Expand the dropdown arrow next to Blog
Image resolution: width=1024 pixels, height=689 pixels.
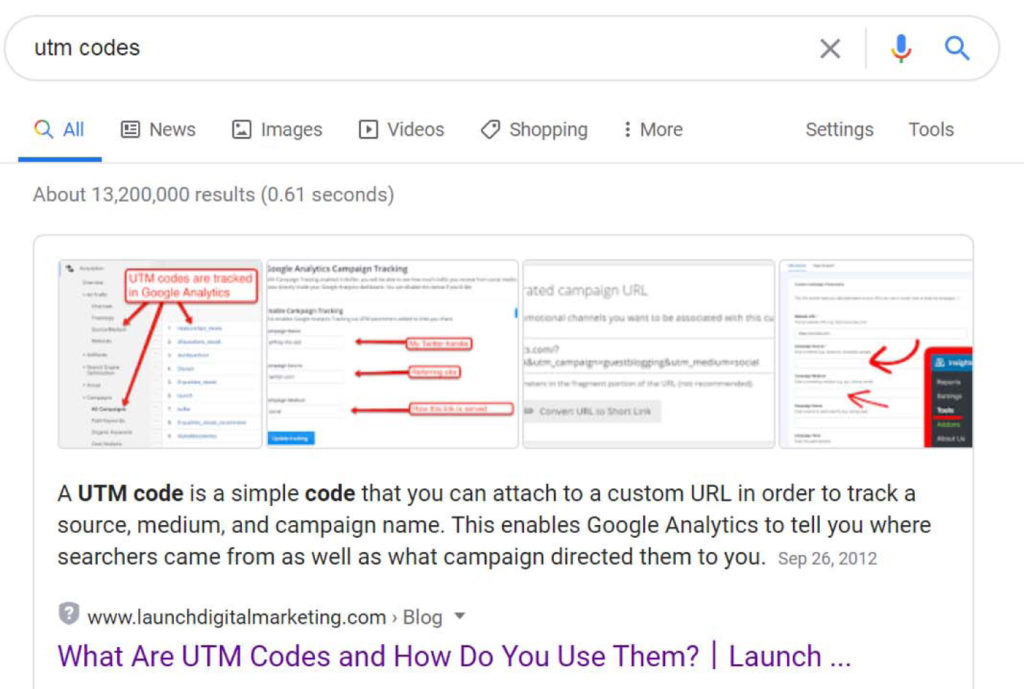[x=460, y=616]
